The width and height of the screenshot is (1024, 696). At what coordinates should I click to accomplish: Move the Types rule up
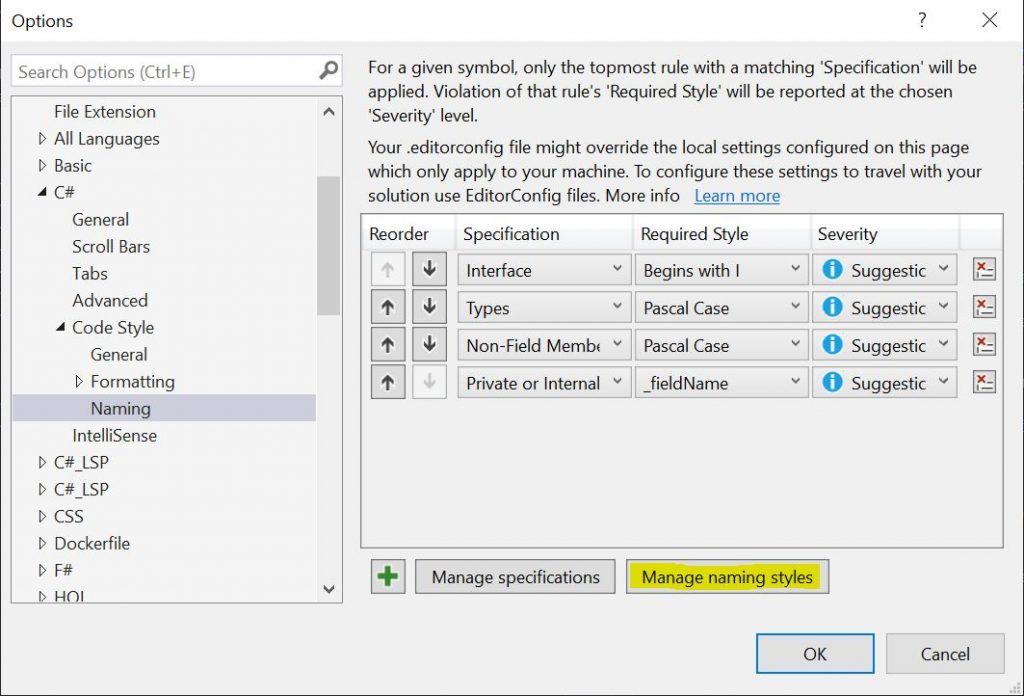[388, 308]
